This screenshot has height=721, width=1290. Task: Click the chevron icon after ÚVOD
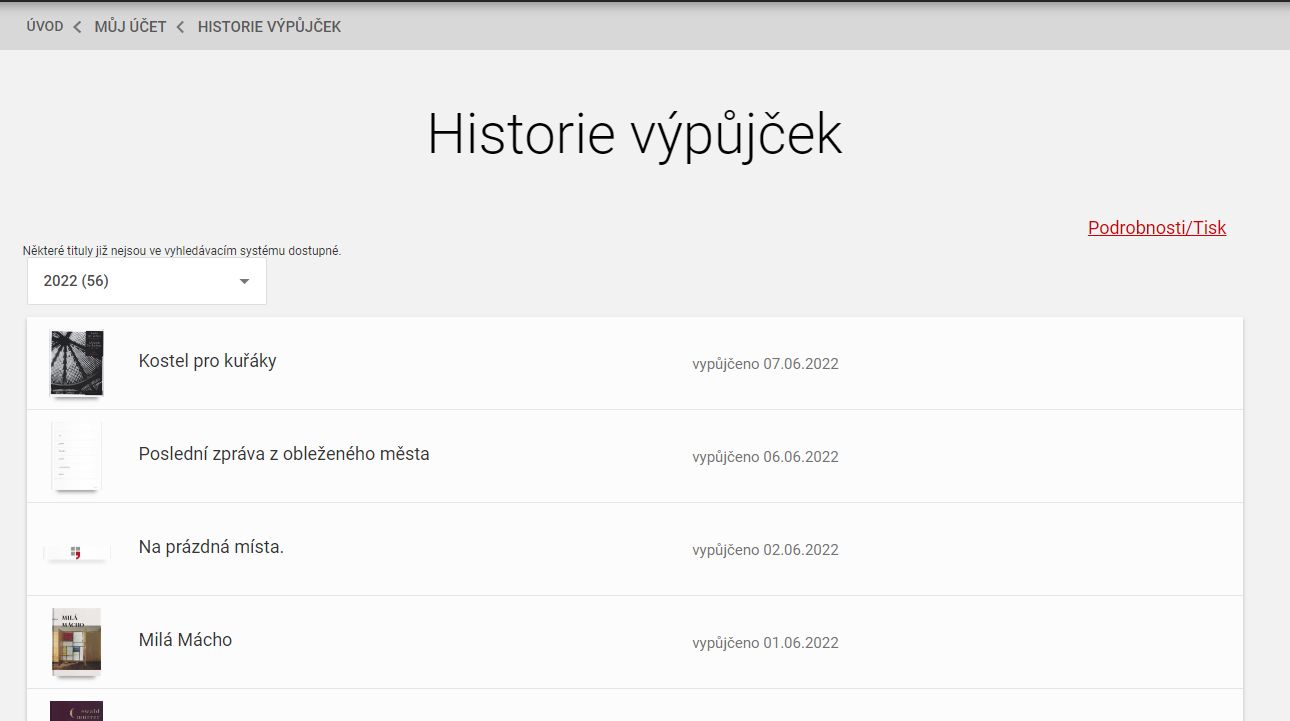78,27
